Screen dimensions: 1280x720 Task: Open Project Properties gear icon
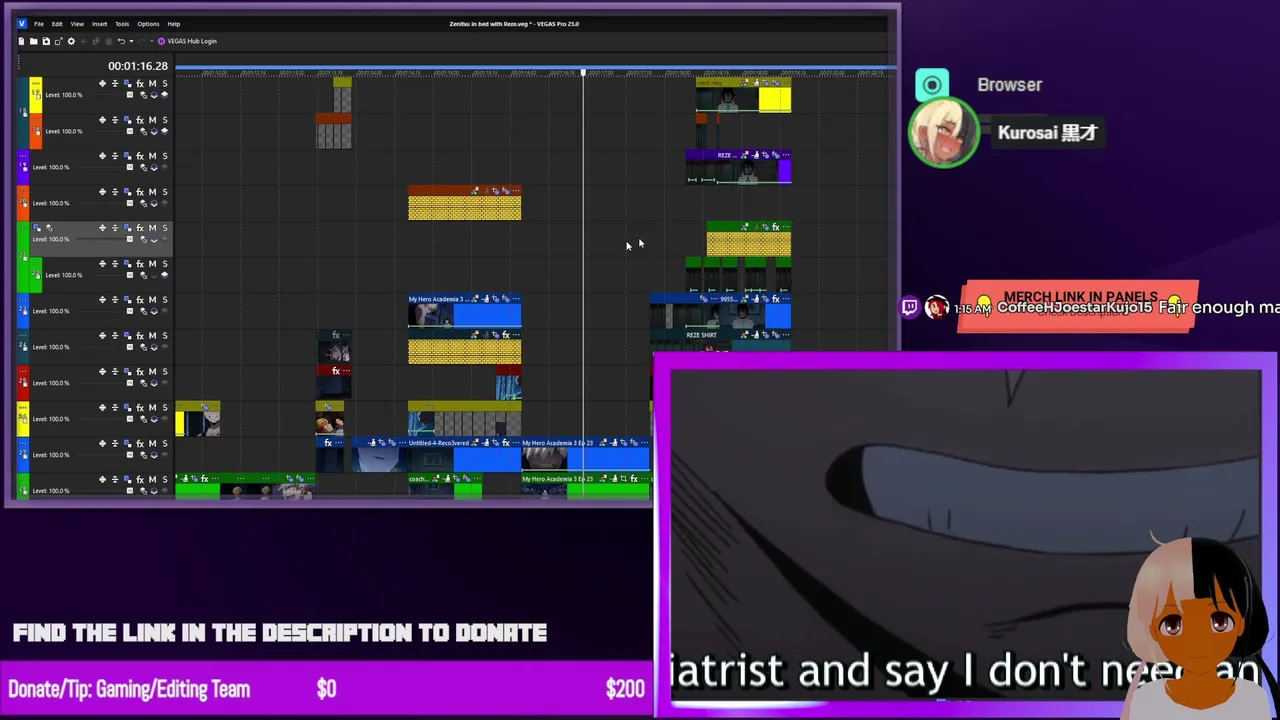(x=71, y=41)
